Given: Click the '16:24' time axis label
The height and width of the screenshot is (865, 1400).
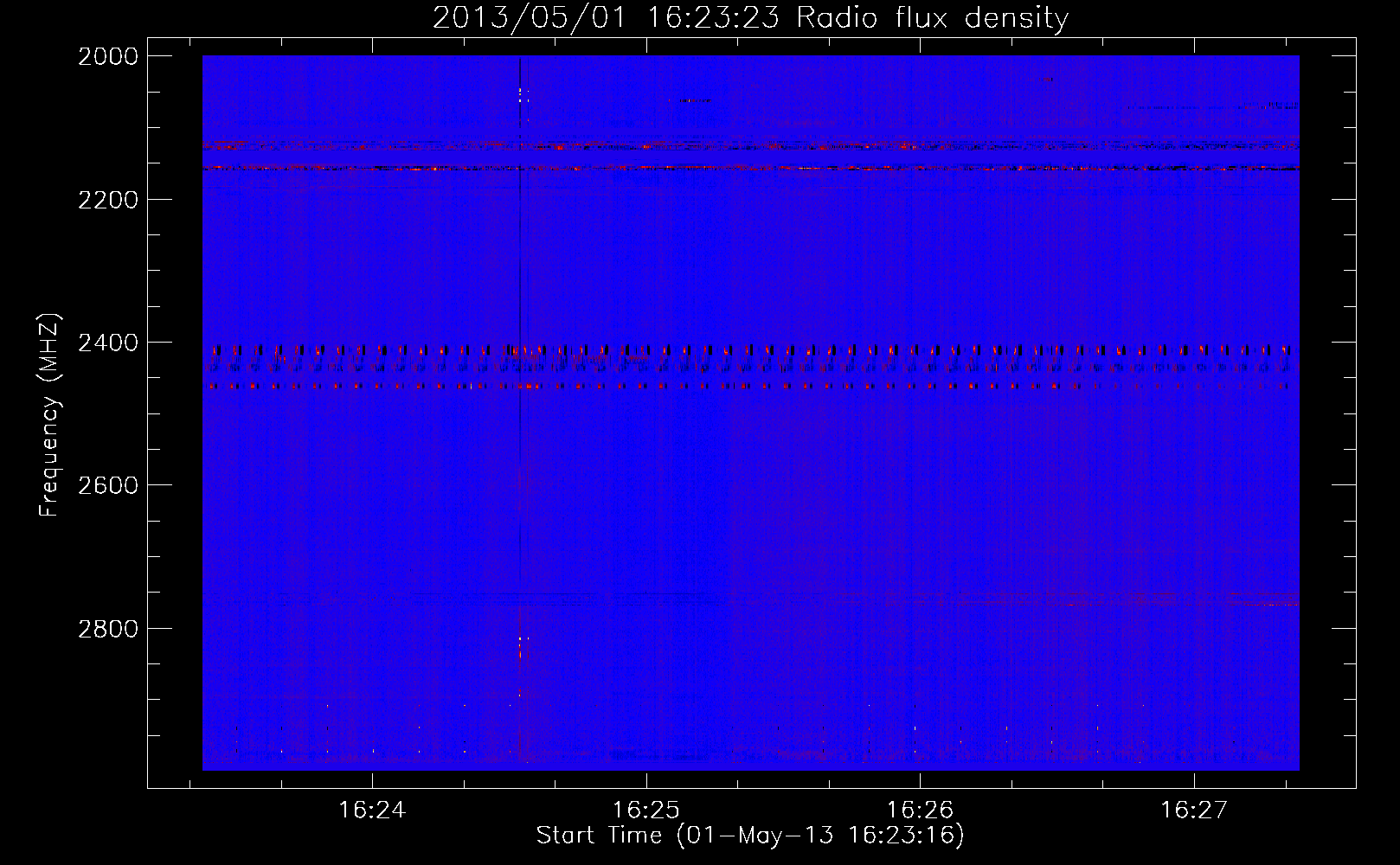Looking at the screenshot, I should (x=372, y=811).
